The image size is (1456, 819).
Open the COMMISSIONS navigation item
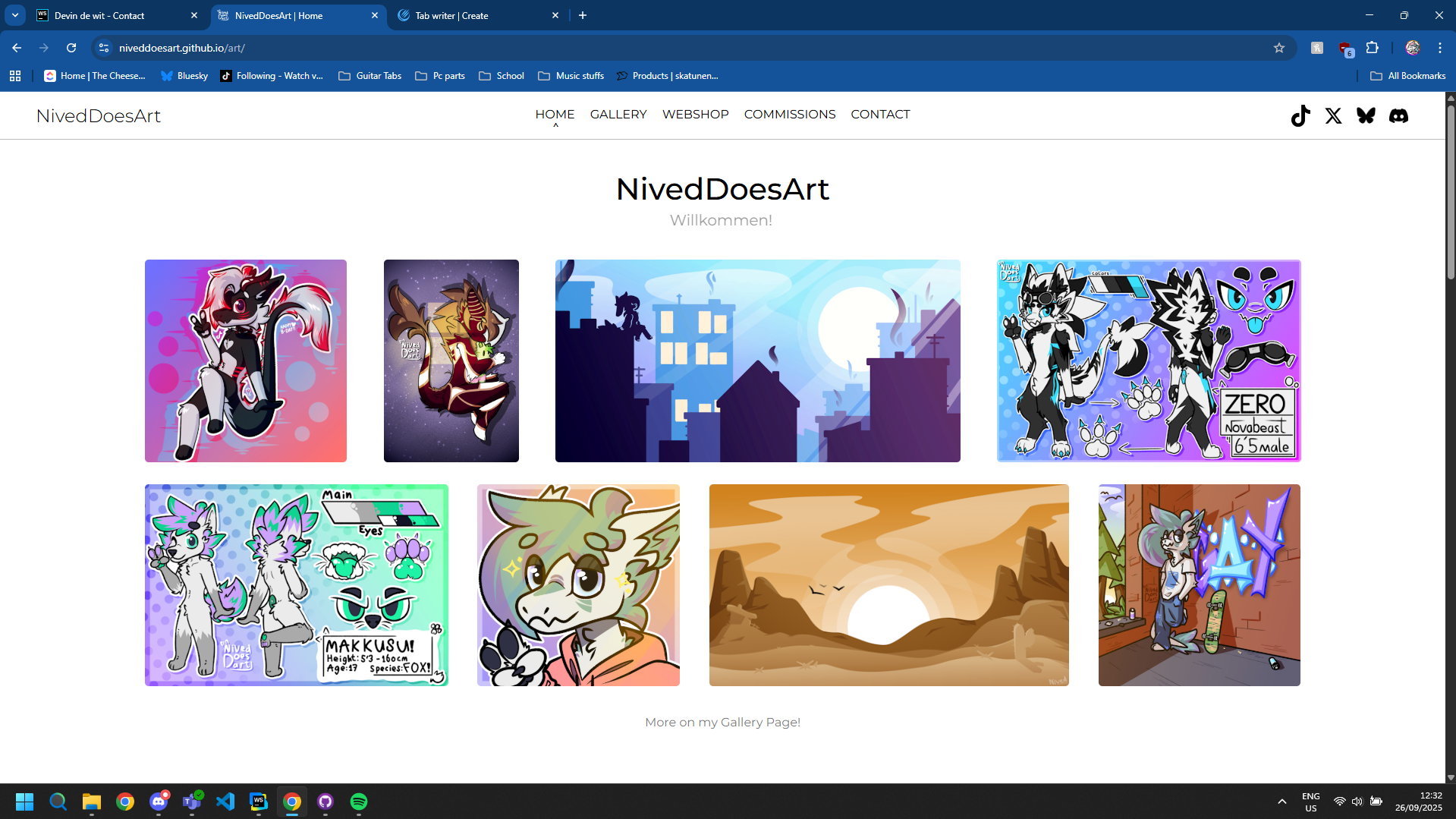click(789, 115)
